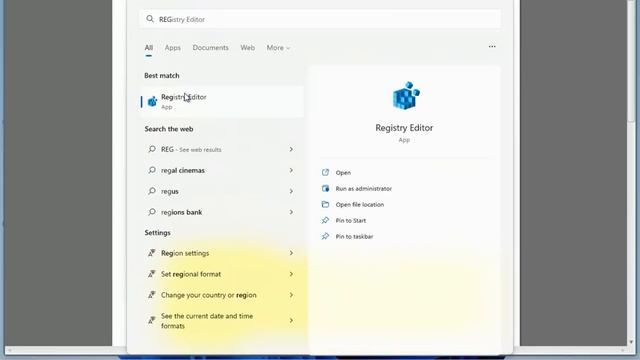
Task: Expand Change your country or region chevron
Action: coord(291,295)
